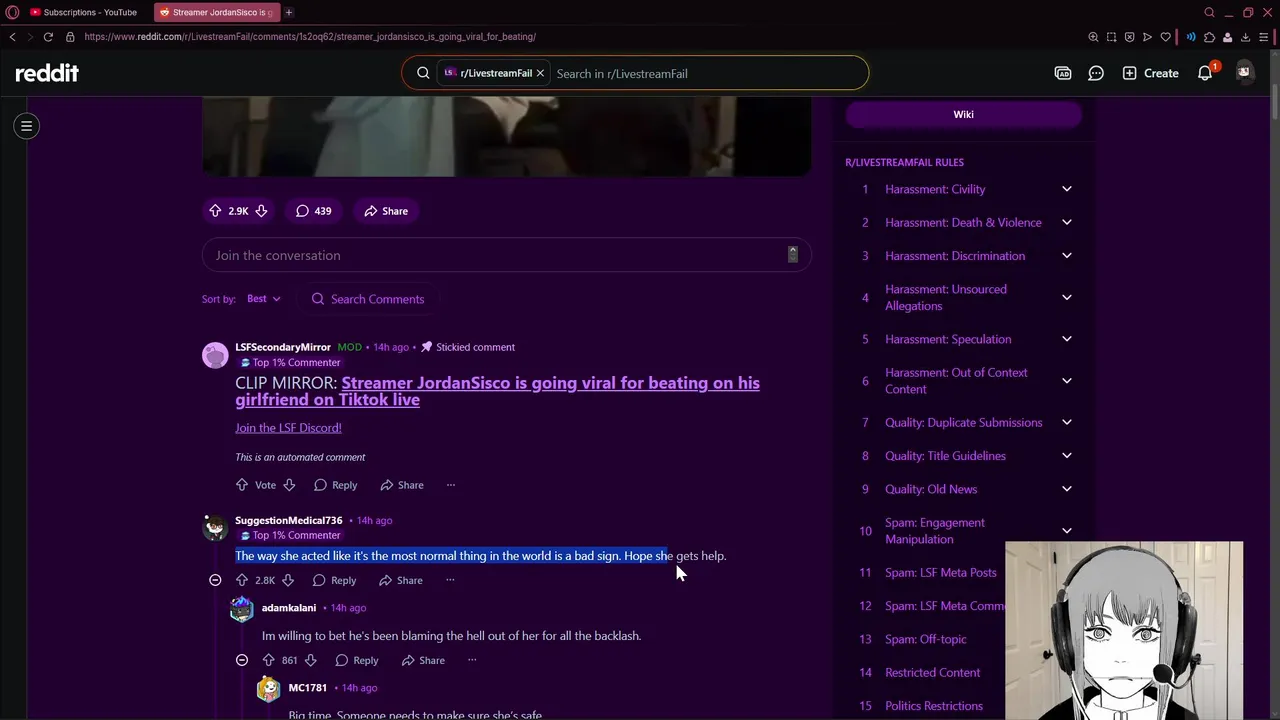Switch to Streamer JordanSisco Reddit tab
Screen dimensions: 1280x720
coord(217,12)
